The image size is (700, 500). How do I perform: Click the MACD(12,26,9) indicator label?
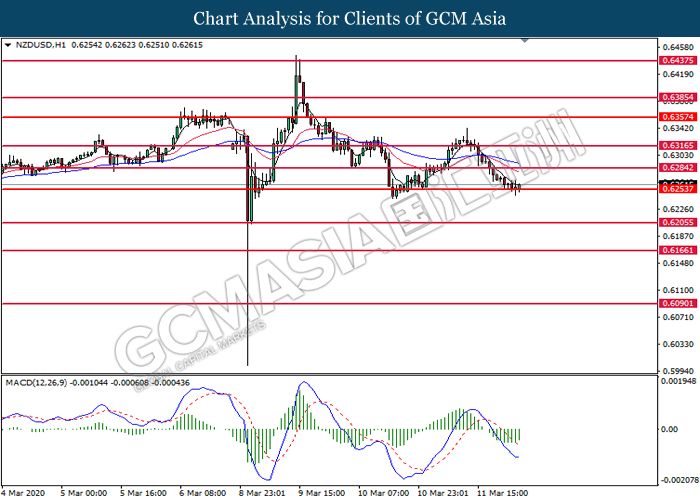click(x=39, y=382)
